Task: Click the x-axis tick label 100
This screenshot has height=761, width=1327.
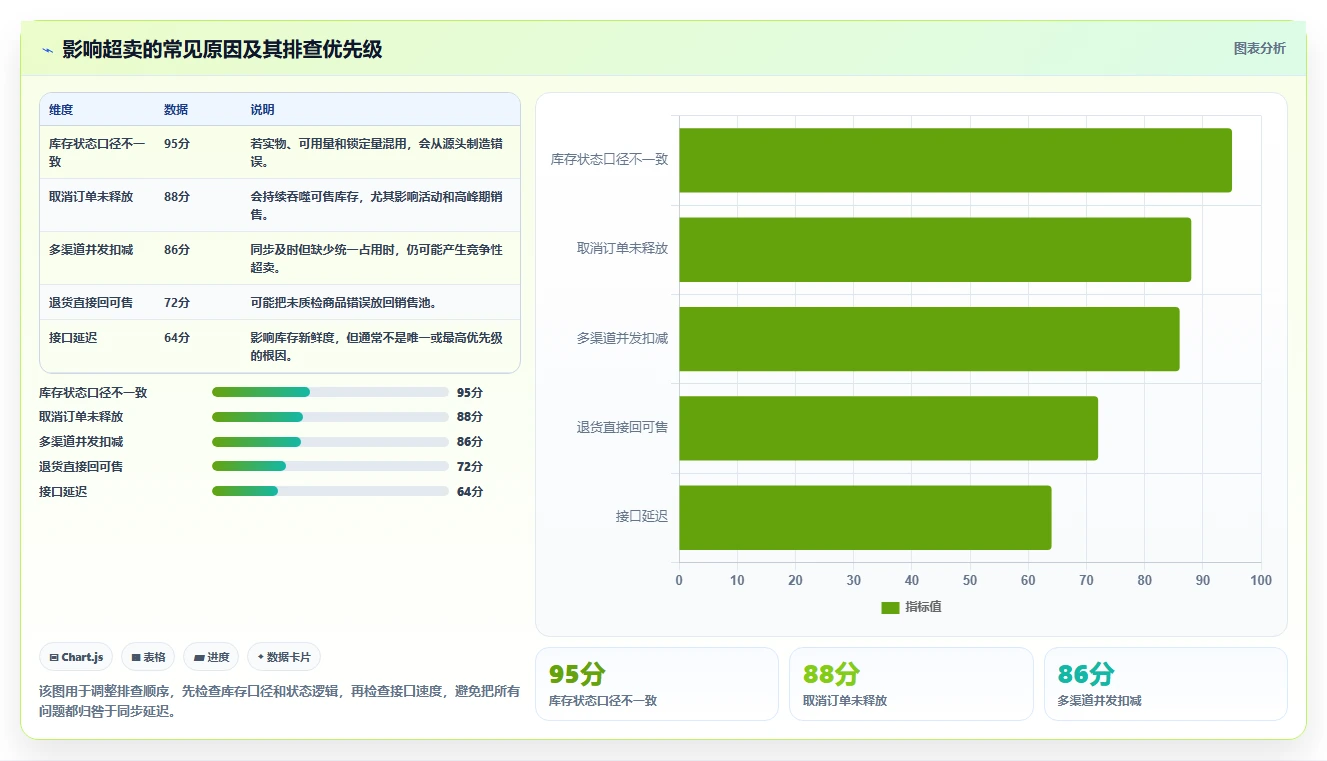Action: [1261, 581]
